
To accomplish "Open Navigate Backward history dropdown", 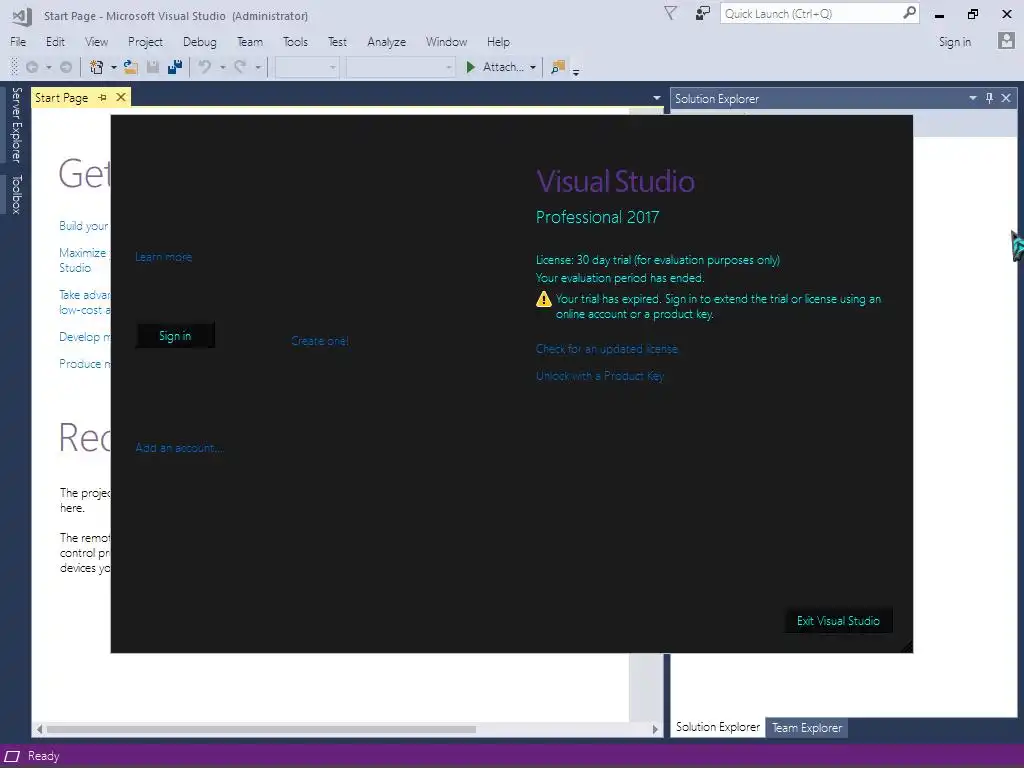I will click(48, 68).
